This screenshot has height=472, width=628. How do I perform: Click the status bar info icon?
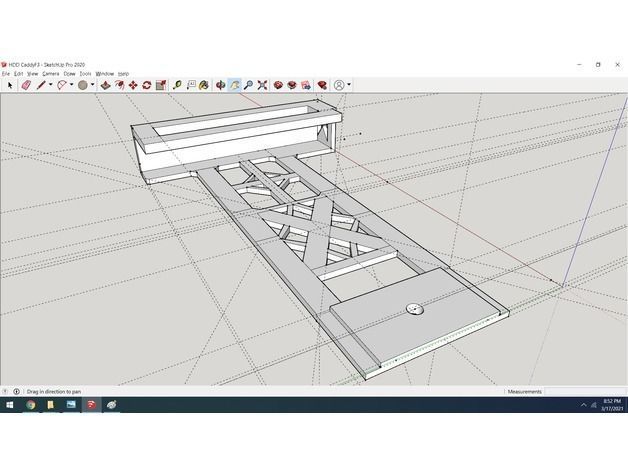click(x=16, y=391)
